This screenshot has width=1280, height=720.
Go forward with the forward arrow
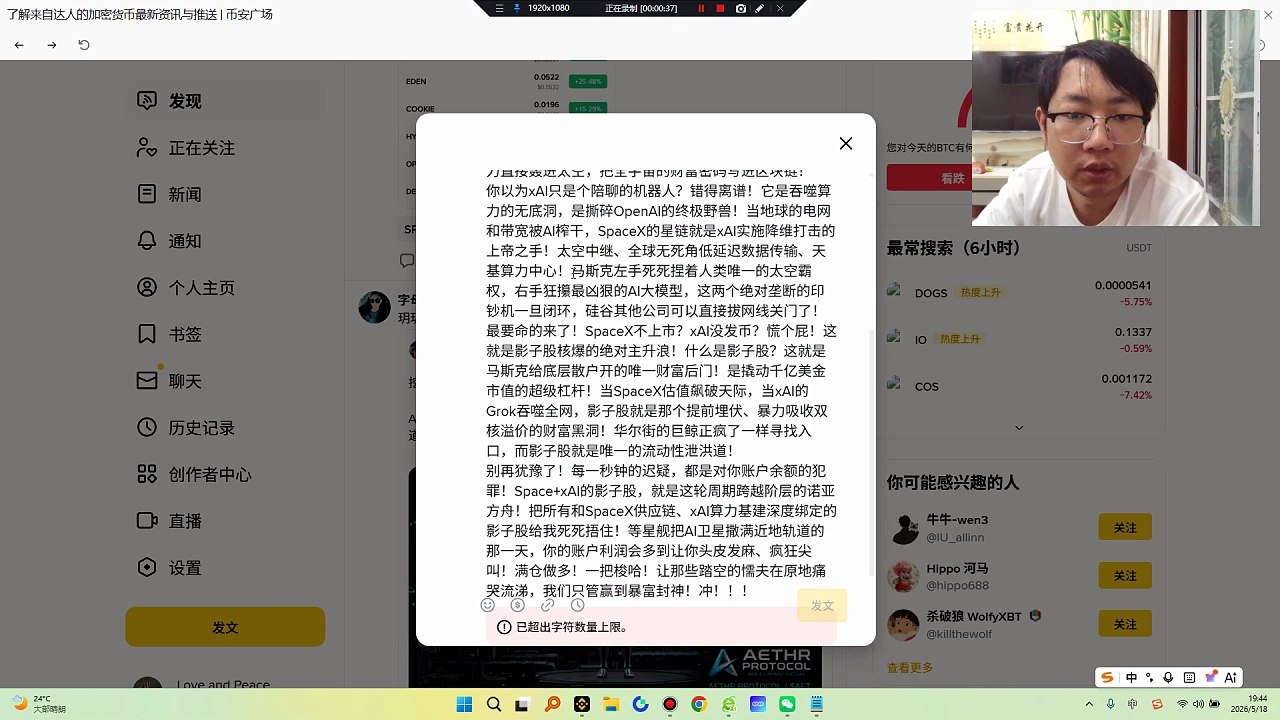tap(52, 45)
